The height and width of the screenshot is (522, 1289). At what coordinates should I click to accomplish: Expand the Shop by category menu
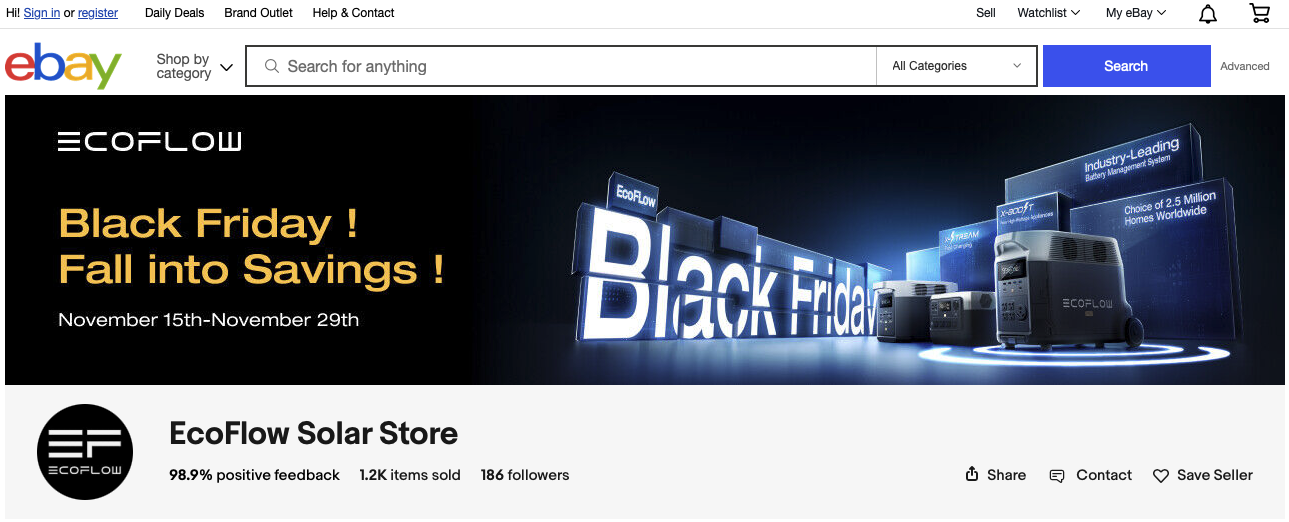[x=195, y=67]
